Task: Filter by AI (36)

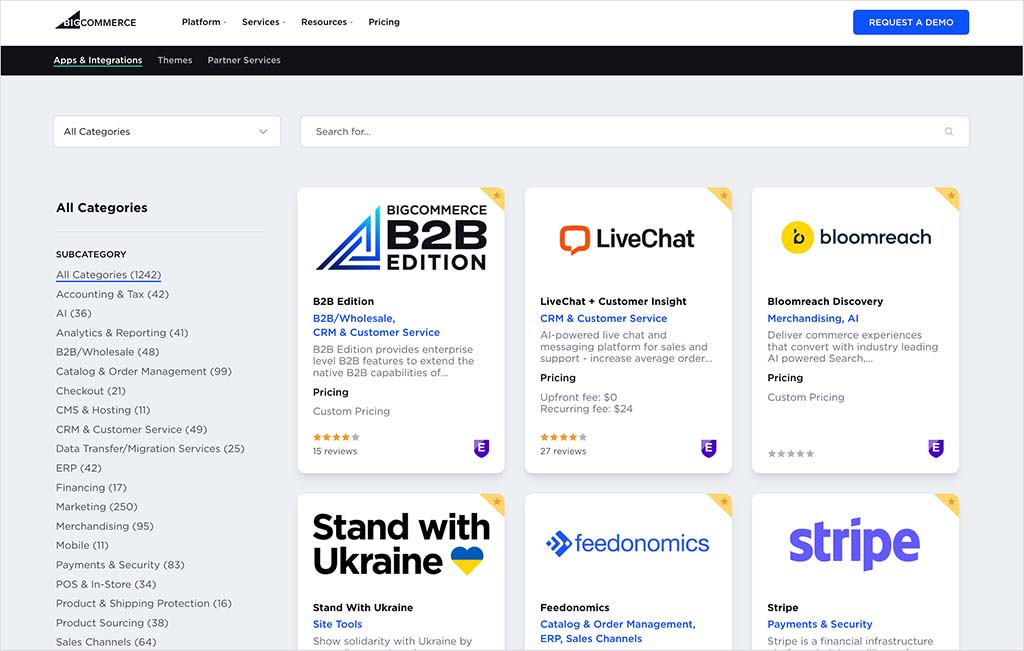Action: (74, 313)
